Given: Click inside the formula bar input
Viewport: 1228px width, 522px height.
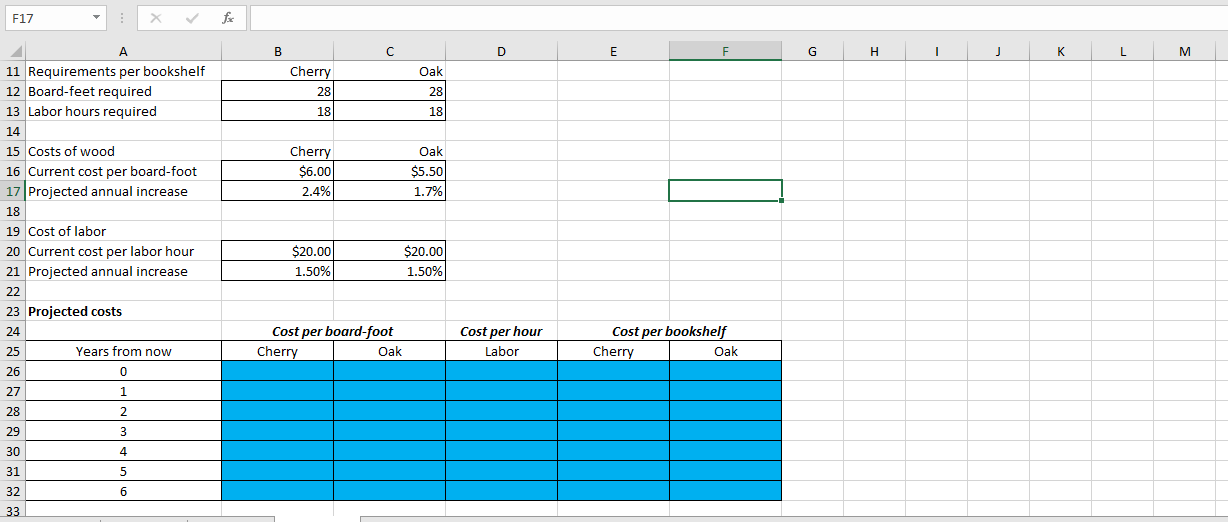Looking at the screenshot, I should (x=738, y=17).
